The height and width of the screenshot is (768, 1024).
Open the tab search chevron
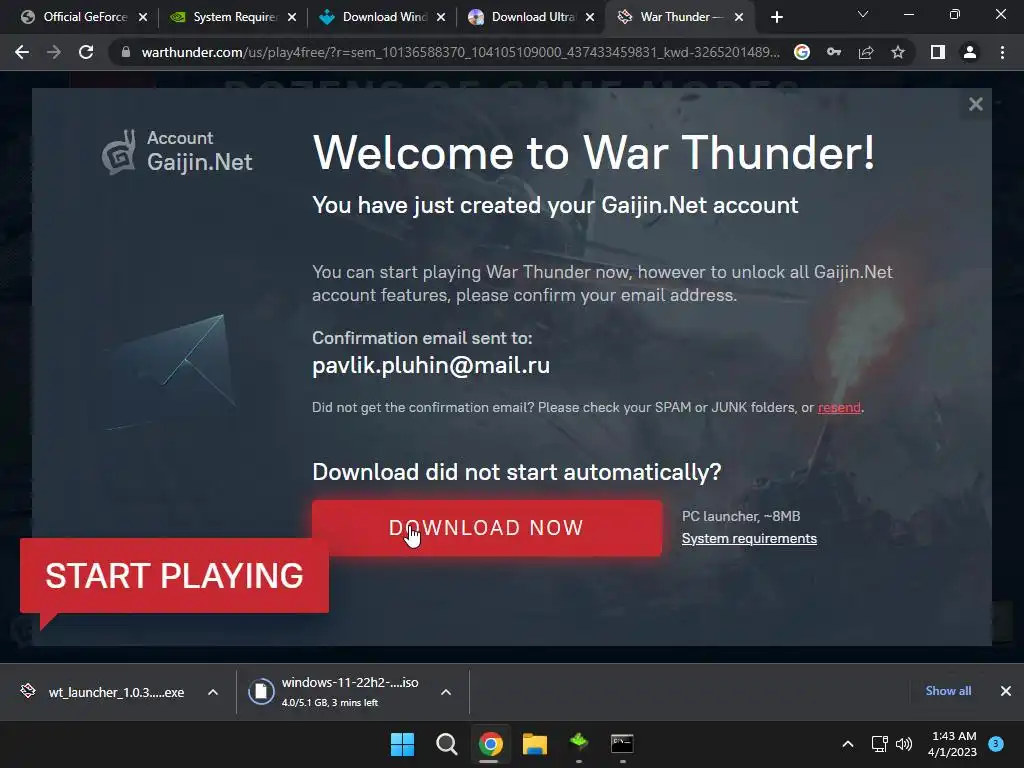pyautogui.click(x=863, y=14)
